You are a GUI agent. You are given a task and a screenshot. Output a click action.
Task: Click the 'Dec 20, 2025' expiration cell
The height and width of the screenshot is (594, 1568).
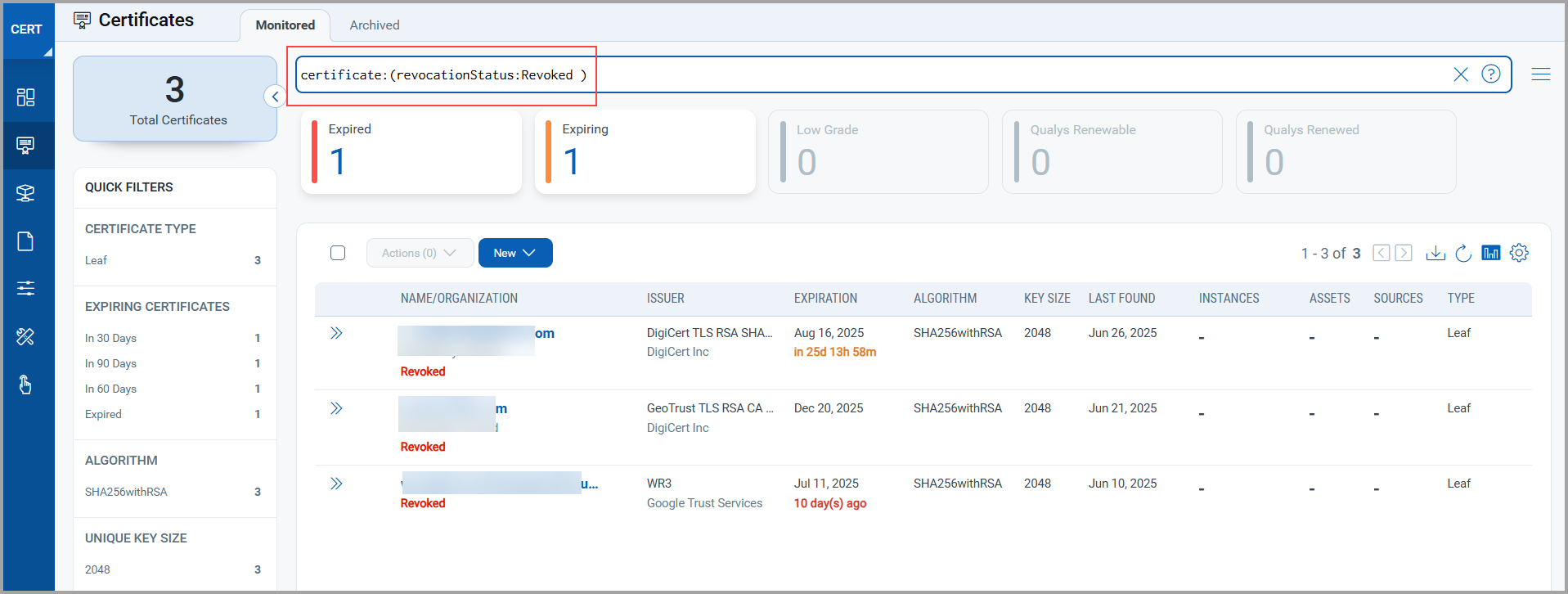tap(829, 408)
